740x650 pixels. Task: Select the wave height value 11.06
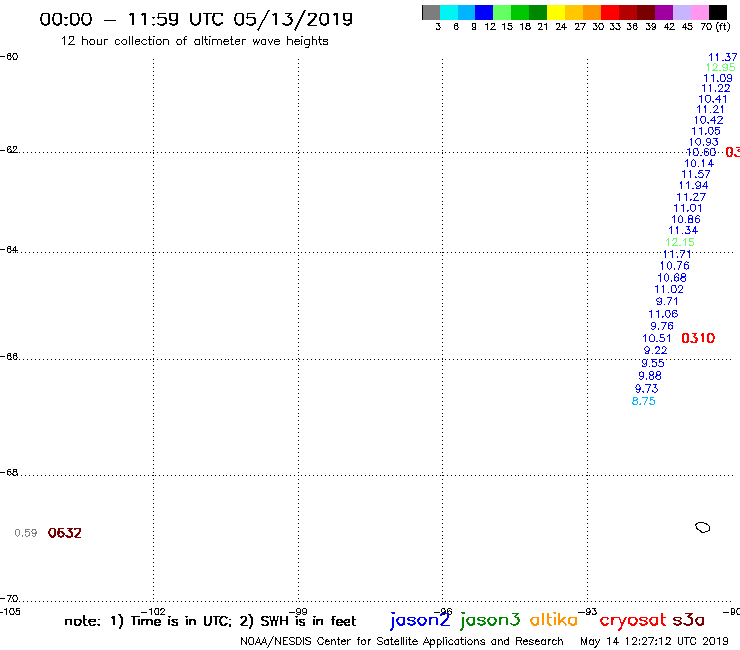663,314
